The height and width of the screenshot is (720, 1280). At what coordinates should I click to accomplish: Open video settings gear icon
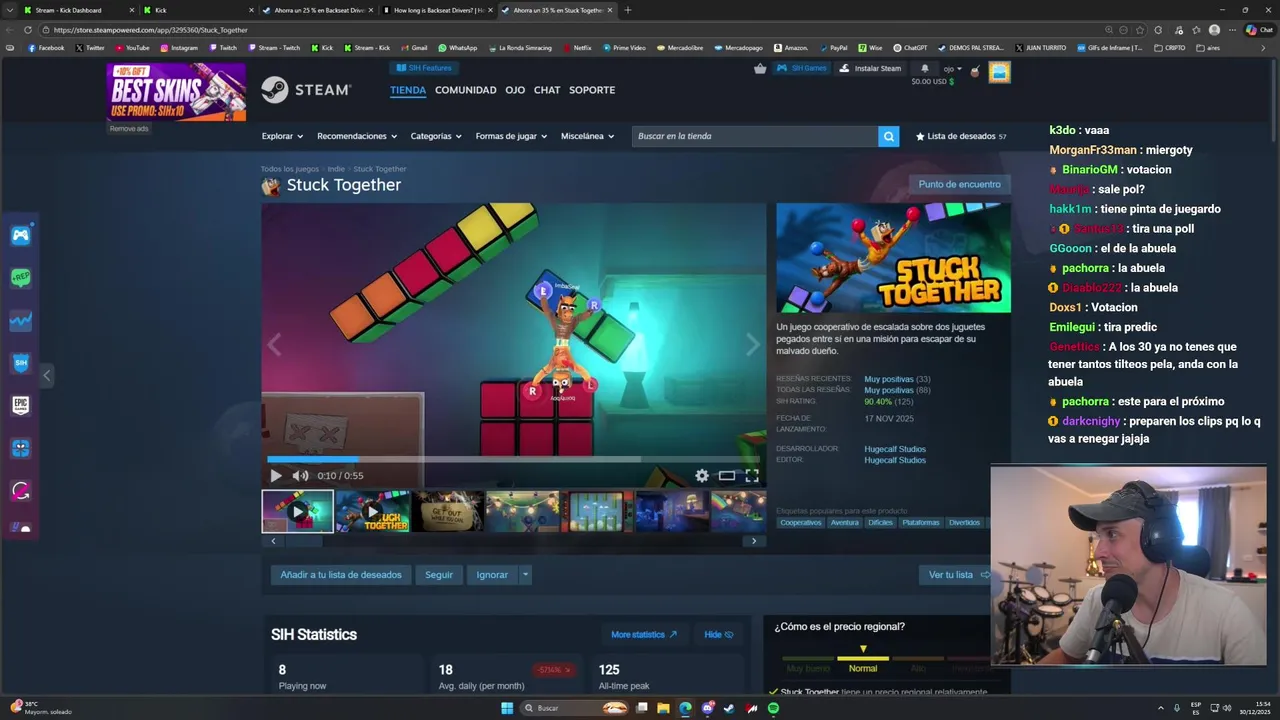tap(702, 476)
